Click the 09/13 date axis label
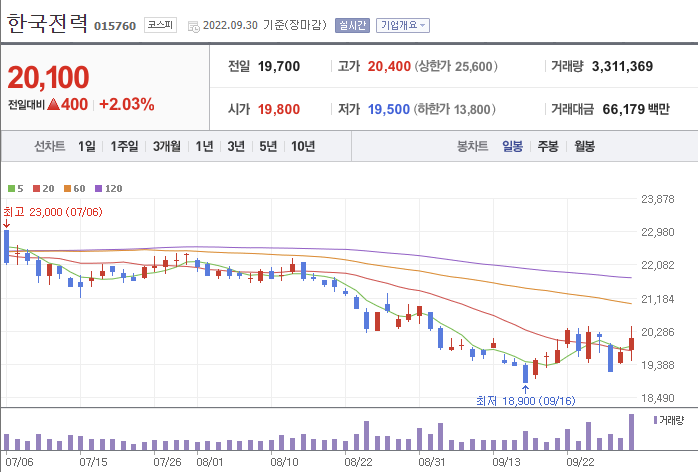The image size is (698, 472). pyautogui.click(x=506, y=462)
